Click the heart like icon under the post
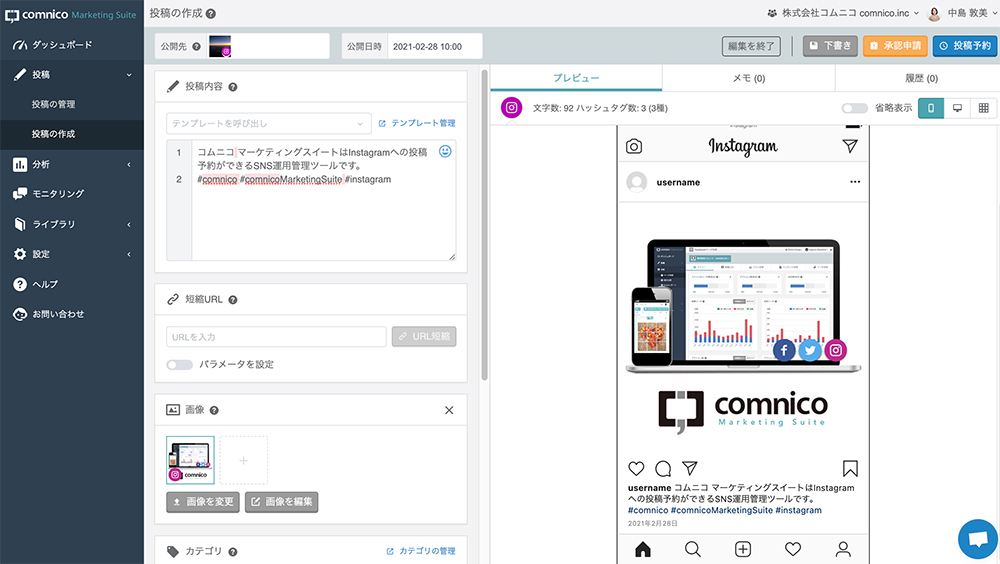1000x564 pixels. [x=636, y=468]
